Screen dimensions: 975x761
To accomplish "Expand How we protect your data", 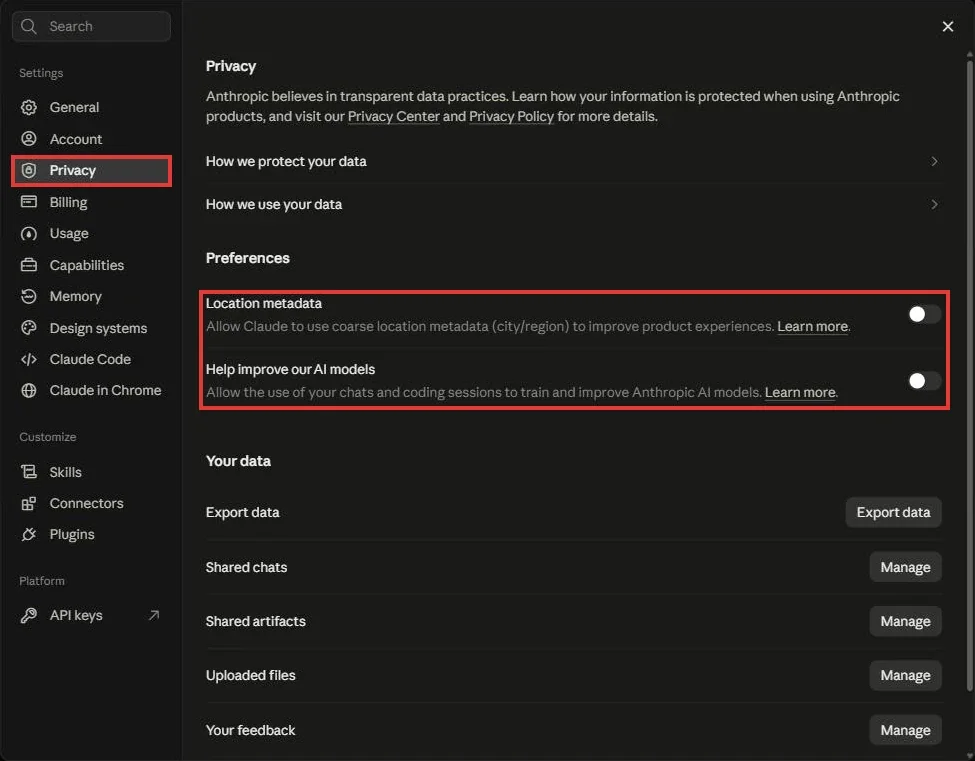I will [573, 162].
